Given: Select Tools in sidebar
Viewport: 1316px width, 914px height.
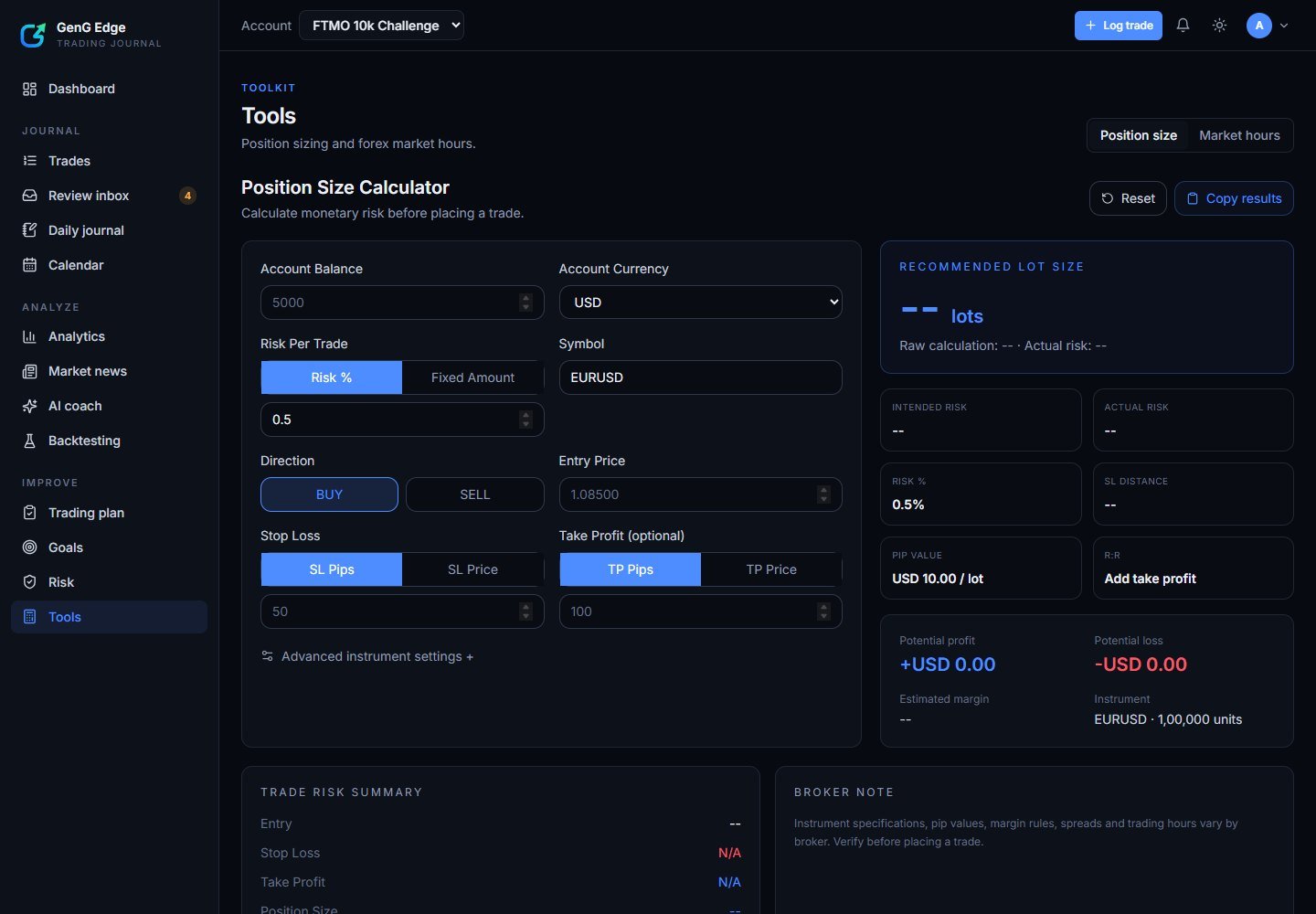Looking at the screenshot, I should pyautogui.click(x=109, y=617).
